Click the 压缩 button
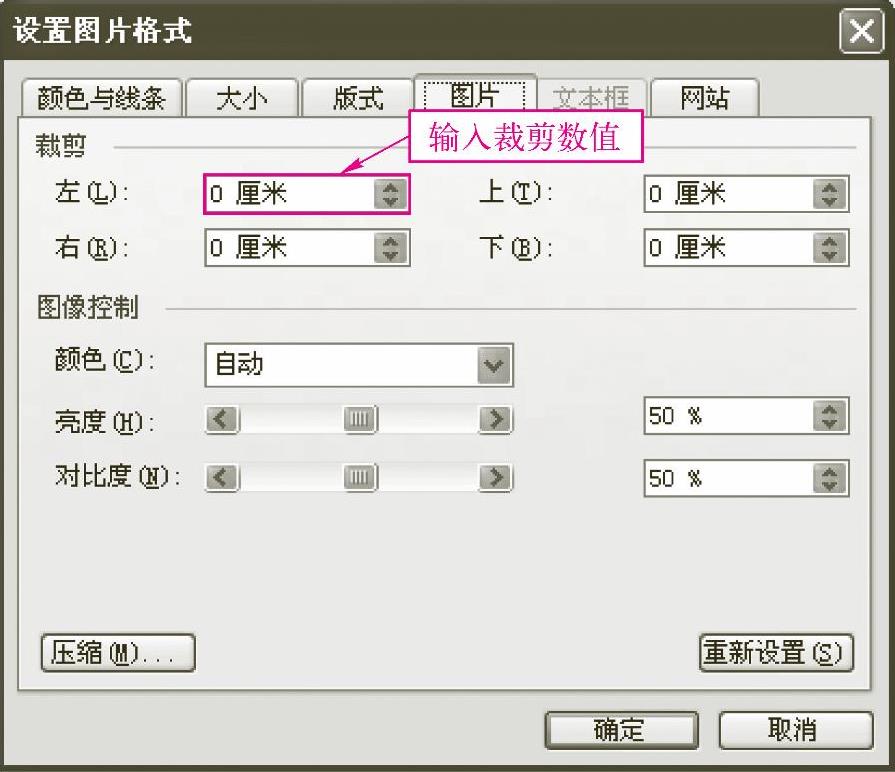 118,653
